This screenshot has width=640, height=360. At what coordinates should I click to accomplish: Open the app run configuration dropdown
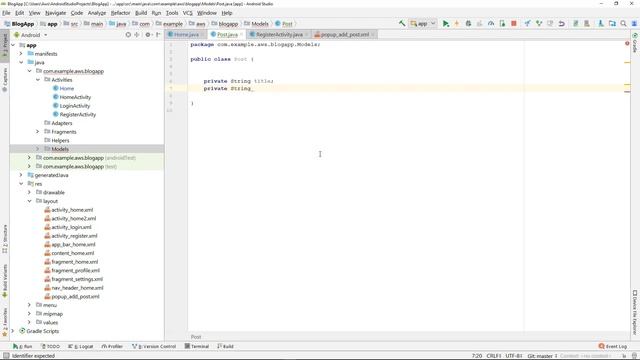(423, 24)
